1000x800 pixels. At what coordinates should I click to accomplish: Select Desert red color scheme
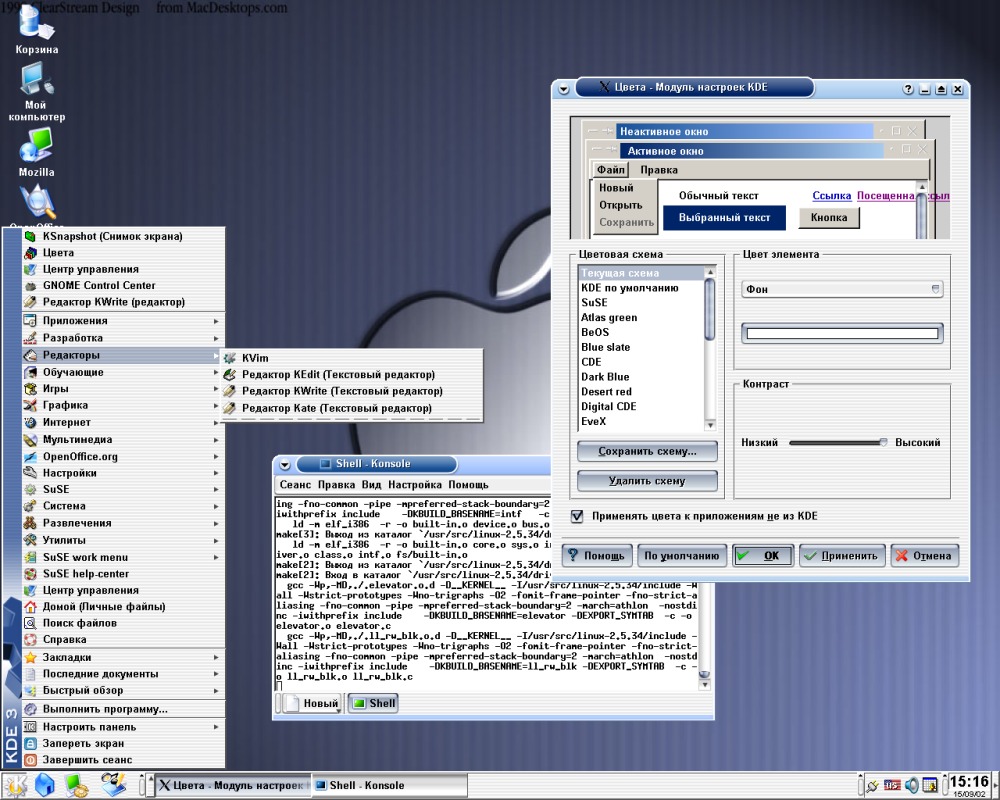640,391
